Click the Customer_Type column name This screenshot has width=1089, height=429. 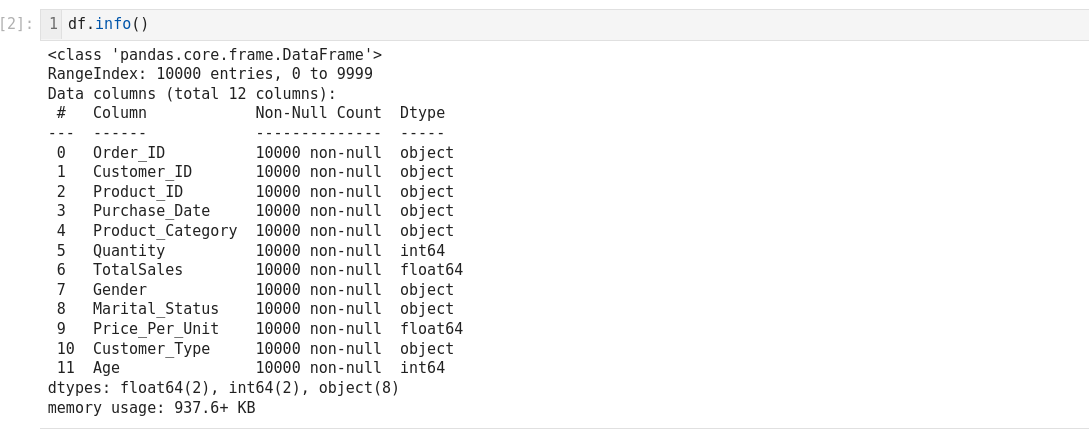tap(151, 349)
